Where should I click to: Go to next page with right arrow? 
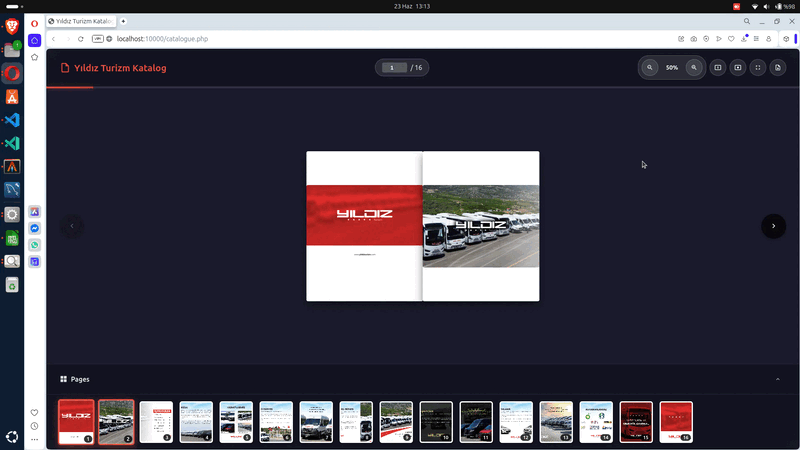point(773,226)
